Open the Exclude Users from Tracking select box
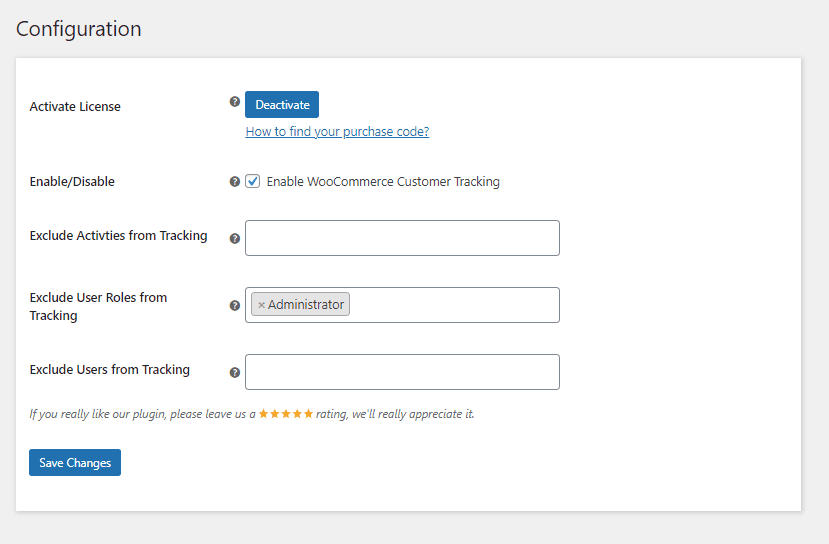This screenshot has width=829, height=544. (x=402, y=372)
